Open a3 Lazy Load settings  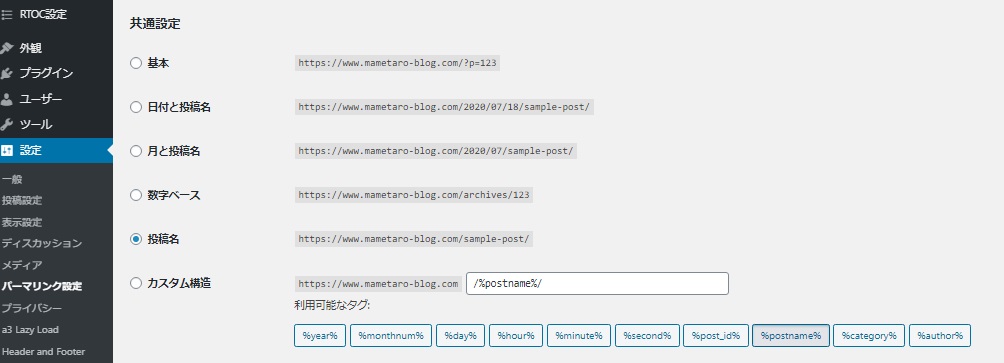30,330
